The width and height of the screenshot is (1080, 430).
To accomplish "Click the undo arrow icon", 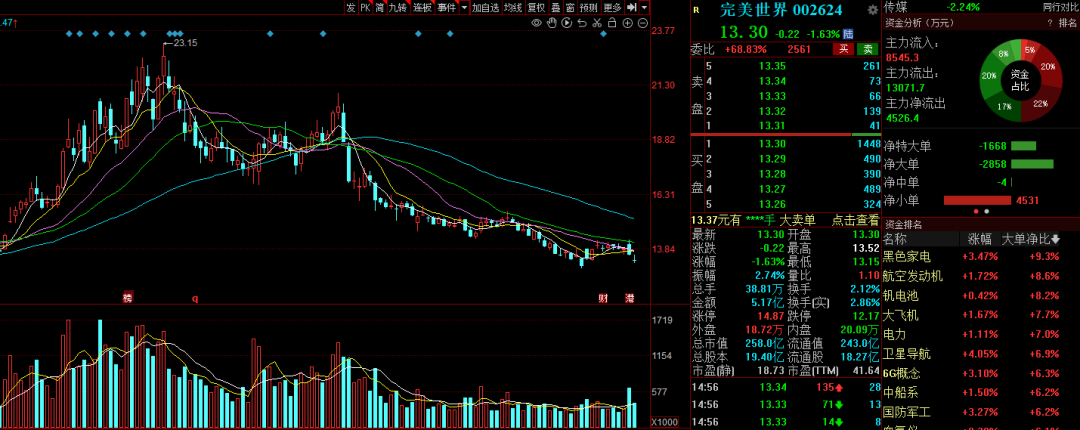I will click(x=582, y=23).
